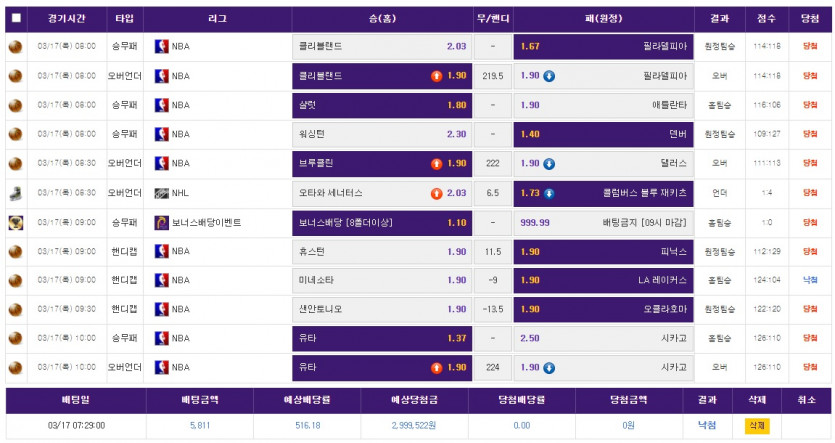Viewport: 835px width, 443px height.
Task: Click orange up arrow in 오타와 세네터스 cell
Action: (x=436, y=193)
